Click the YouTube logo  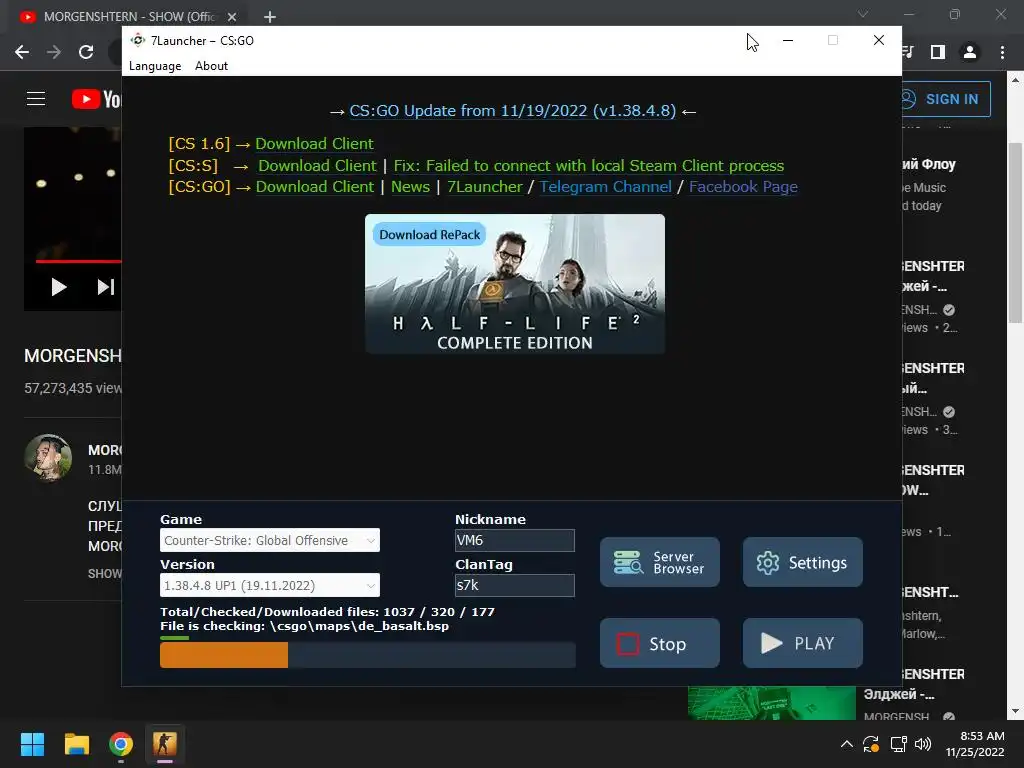click(97, 99)
